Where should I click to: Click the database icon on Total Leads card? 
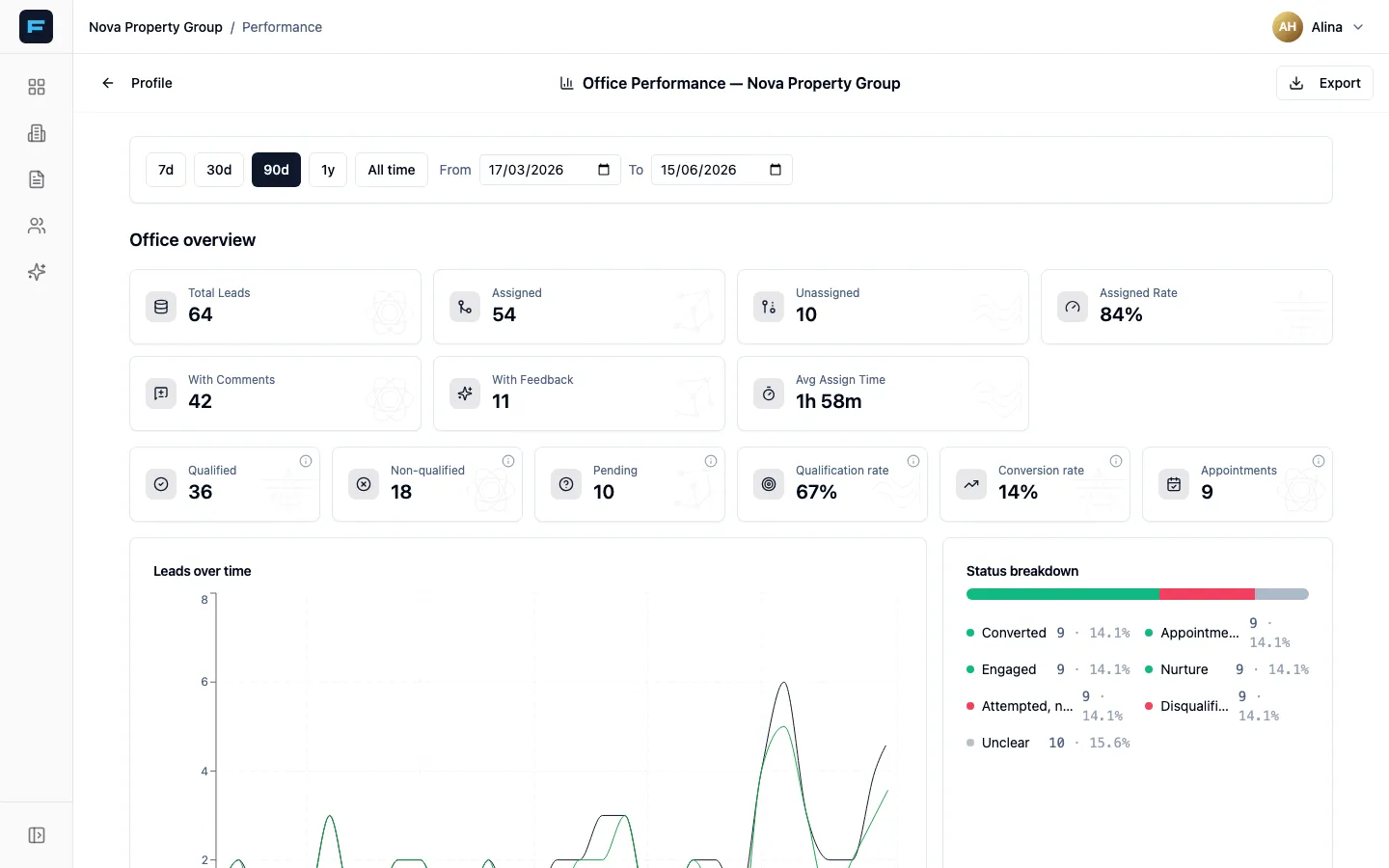161,307
